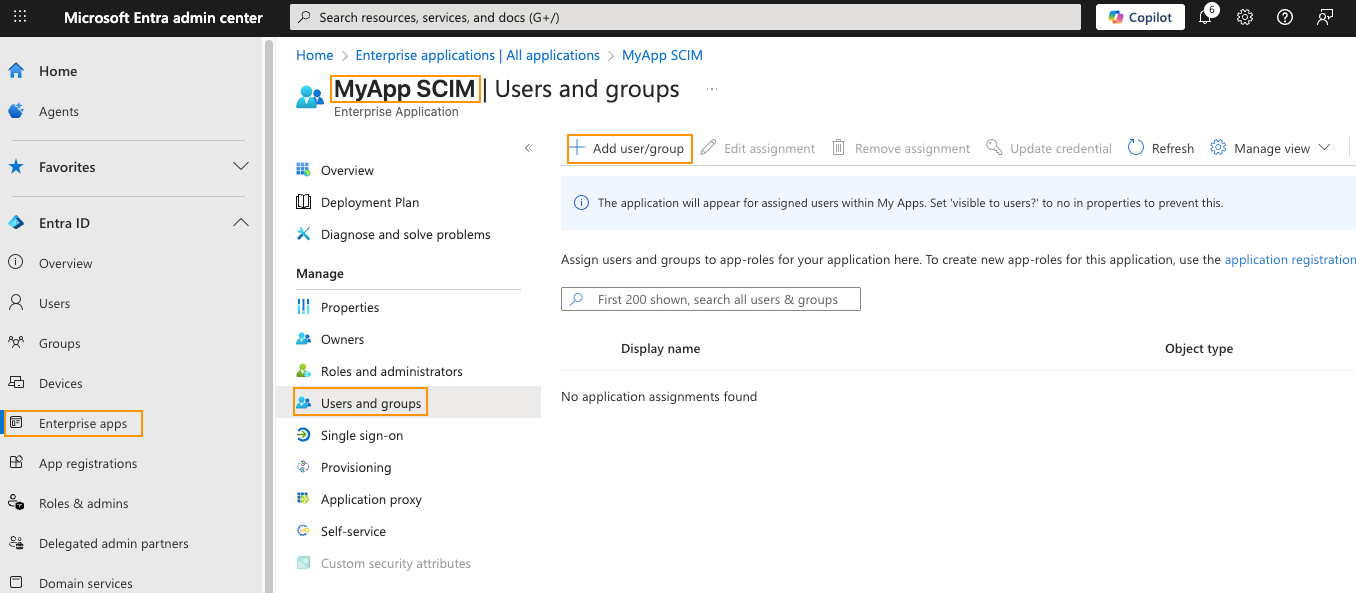
Task: Open the help question mark icon
Action: [x=1285, y=17]
